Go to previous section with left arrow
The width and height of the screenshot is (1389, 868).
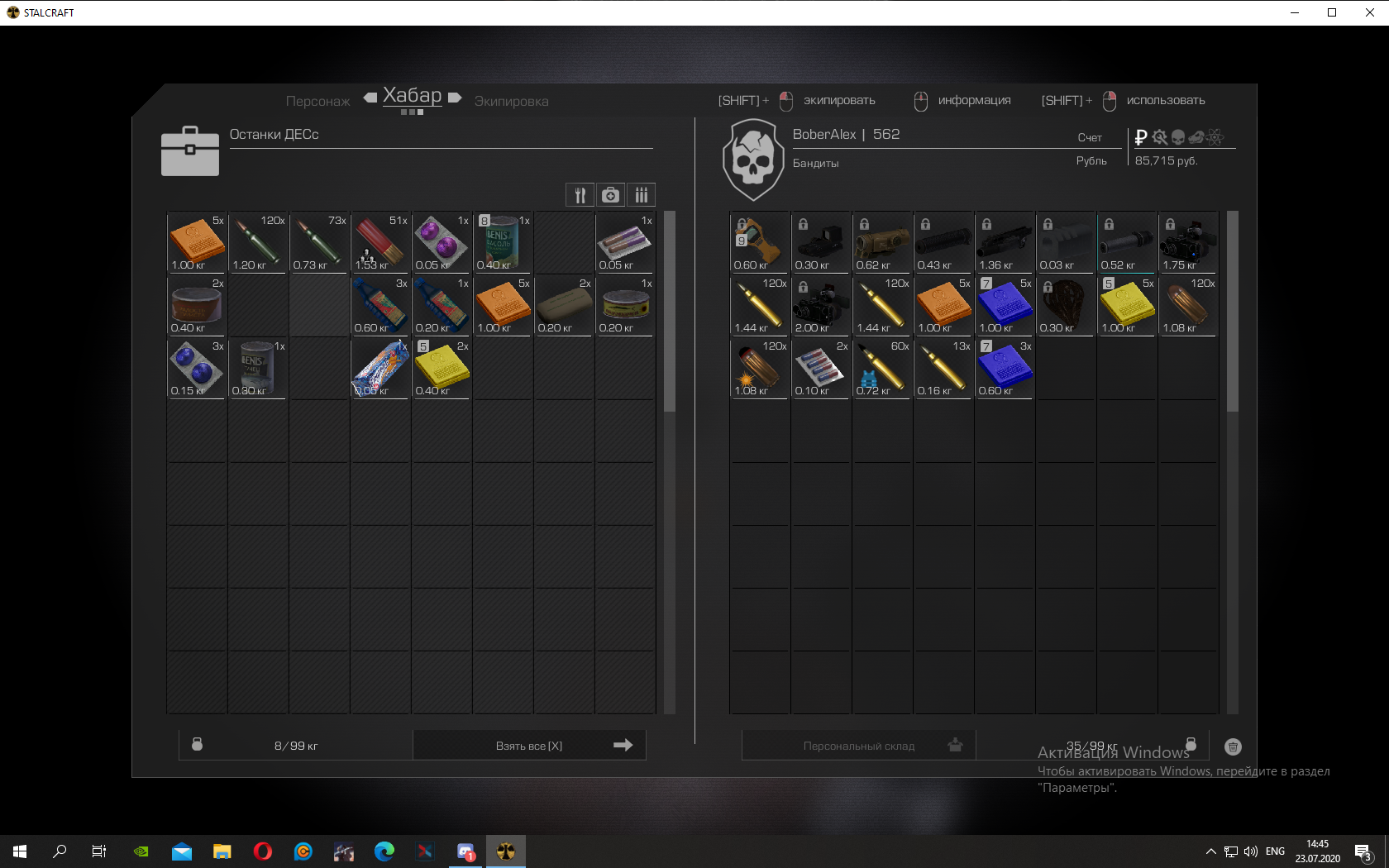click(370, 97)
